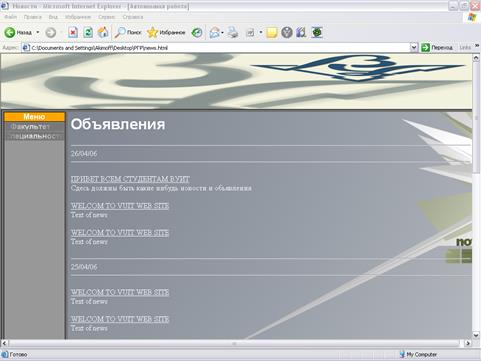
Task: Go back with the green Назад arrow
Action: (x=18, y=32)
